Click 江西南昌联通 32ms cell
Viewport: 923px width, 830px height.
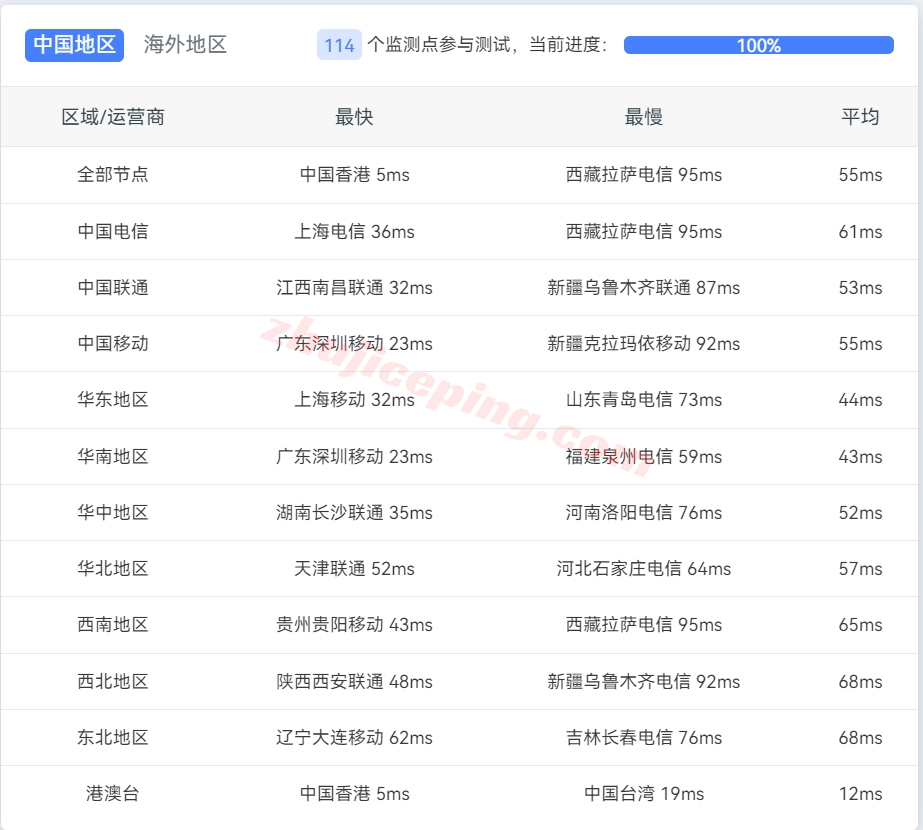click(354, 288)
